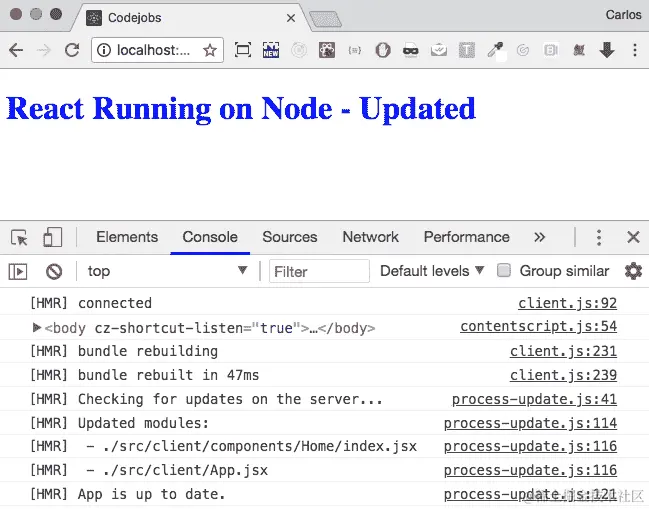Open client.js:239 source link
This screenshot has width=649, height=509.
(x=563, y=375)
